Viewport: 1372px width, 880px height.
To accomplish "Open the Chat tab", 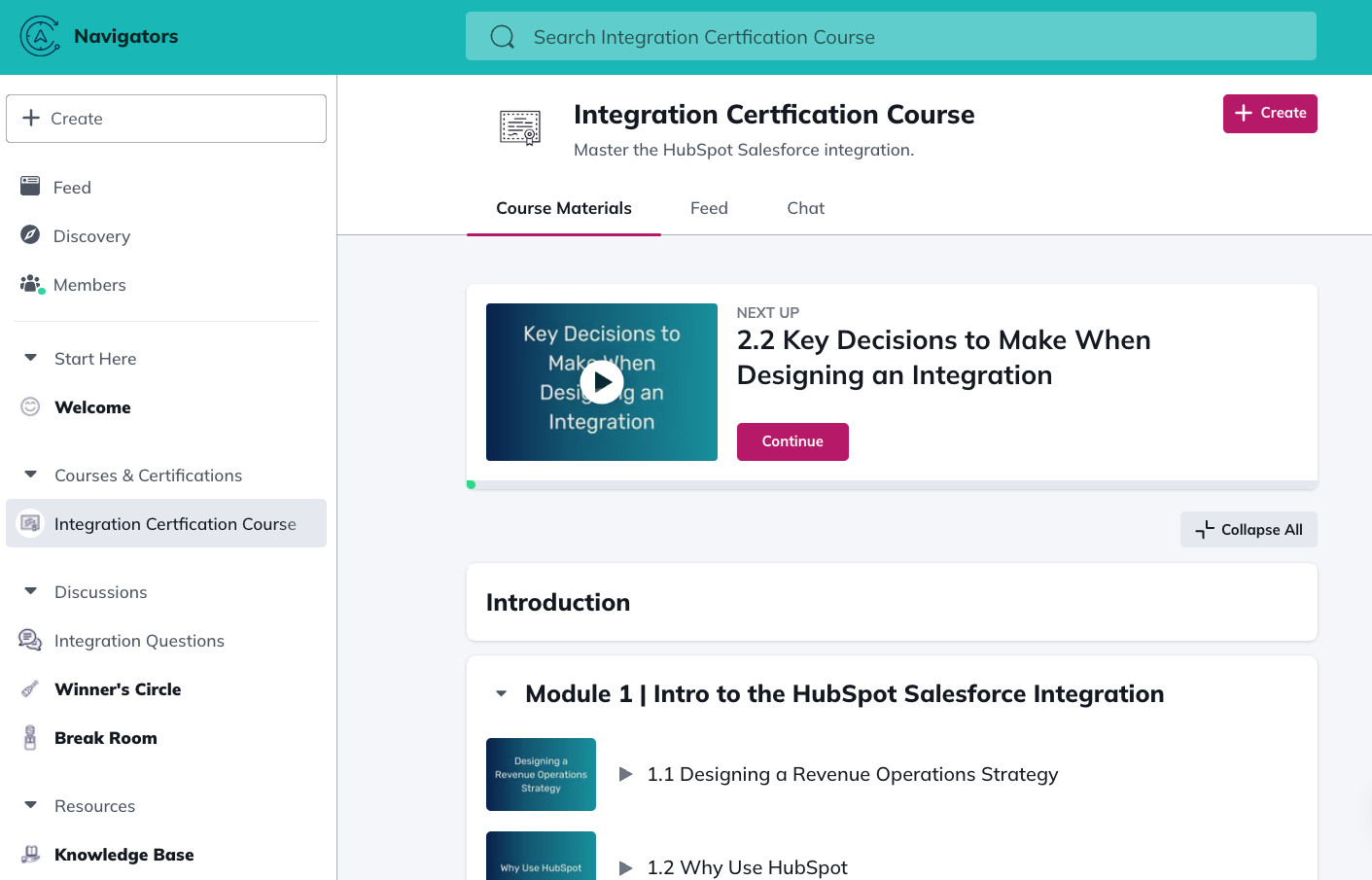I will click(806, 208).
